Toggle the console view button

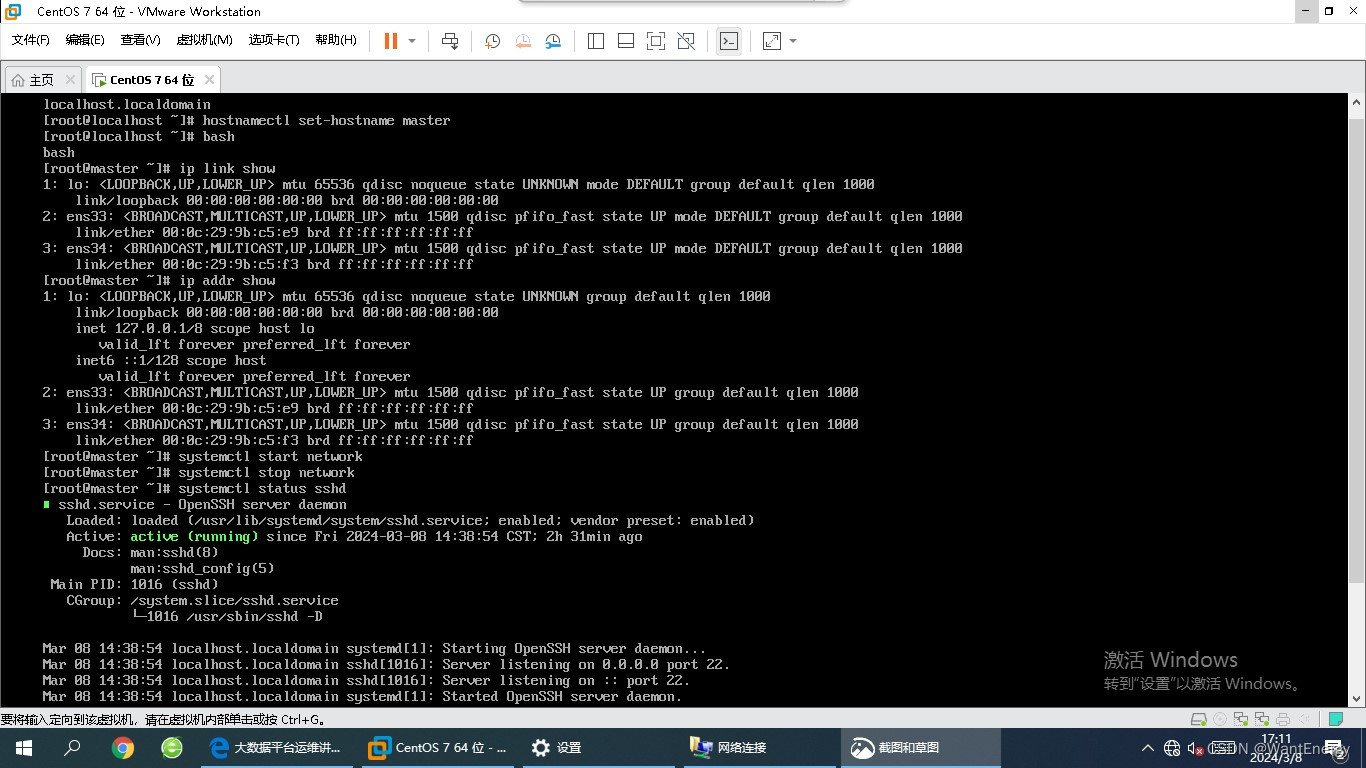729,41
